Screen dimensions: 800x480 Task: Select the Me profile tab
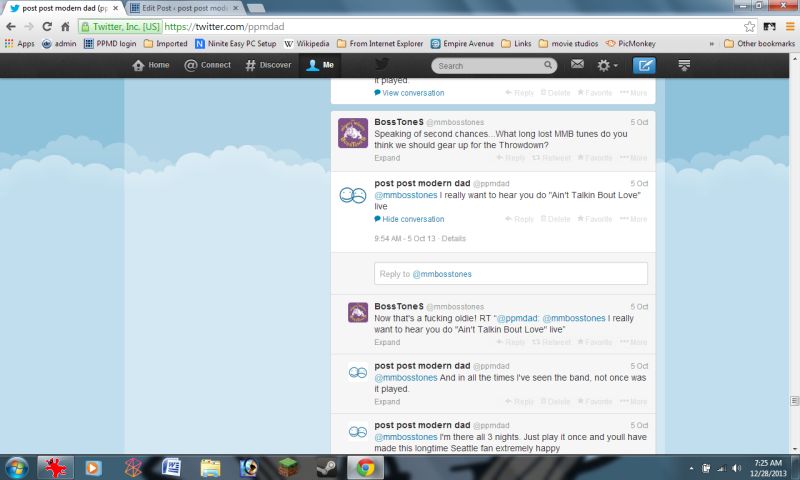pos(320,65)
